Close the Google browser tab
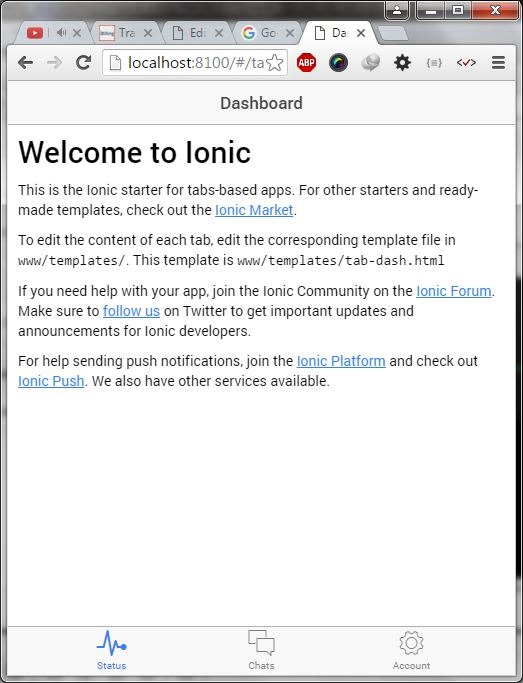The width and height of the screenshot is (523, 683). click(290, 33)
